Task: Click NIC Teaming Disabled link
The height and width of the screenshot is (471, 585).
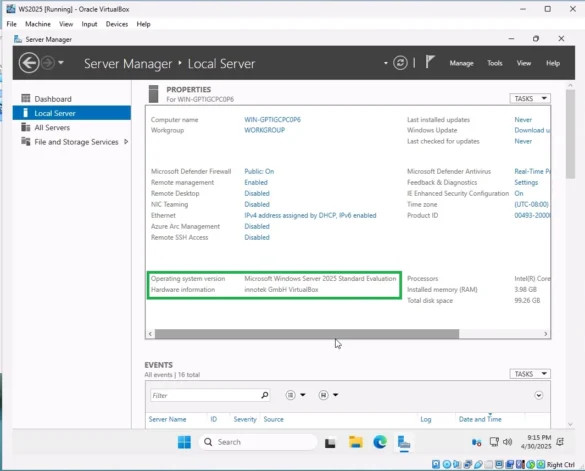Action: point(257,204)
